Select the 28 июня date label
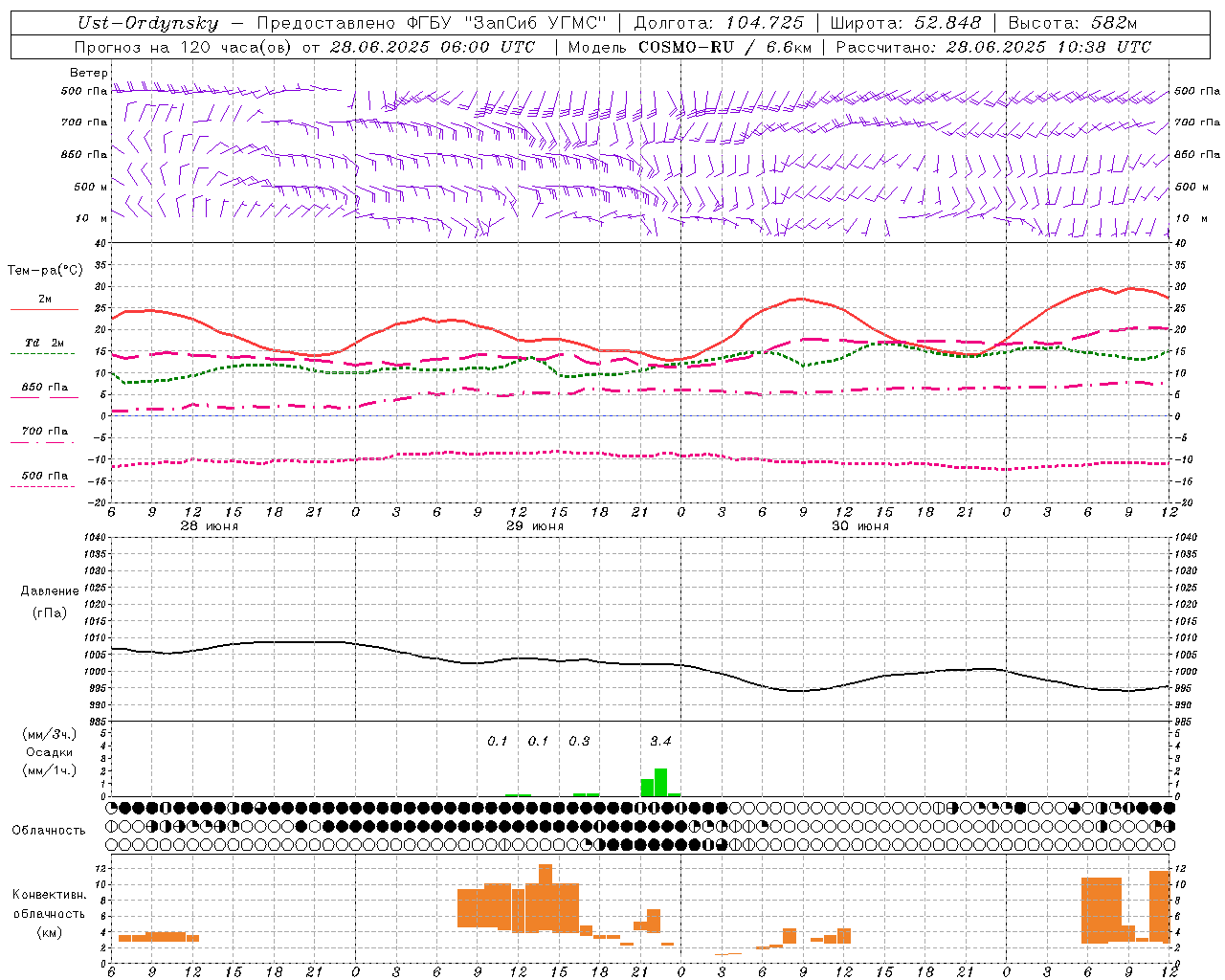Screen dimensions: 1225x980 (209, 526)
